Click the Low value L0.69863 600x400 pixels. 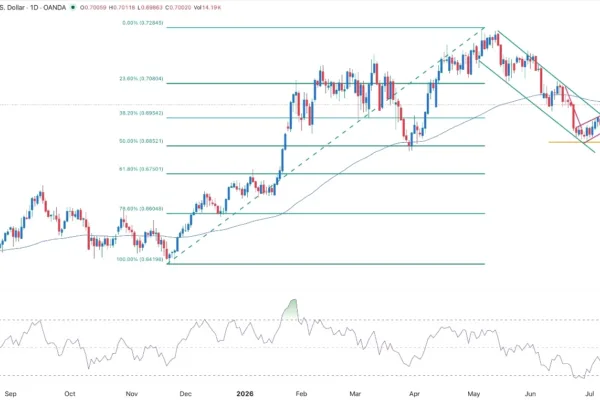click(x=150, y=7)
